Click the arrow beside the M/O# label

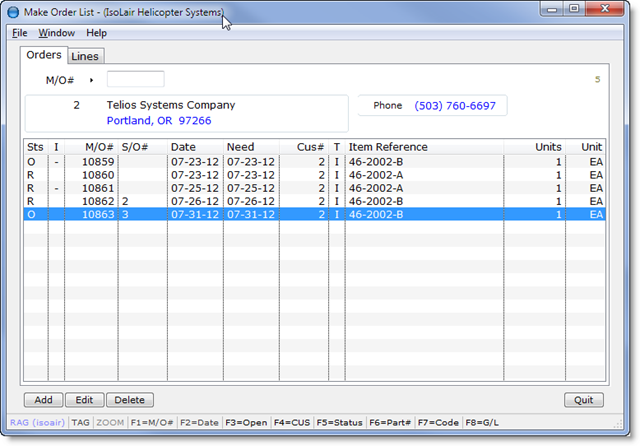pyautogui.click(x=91, y=79)
